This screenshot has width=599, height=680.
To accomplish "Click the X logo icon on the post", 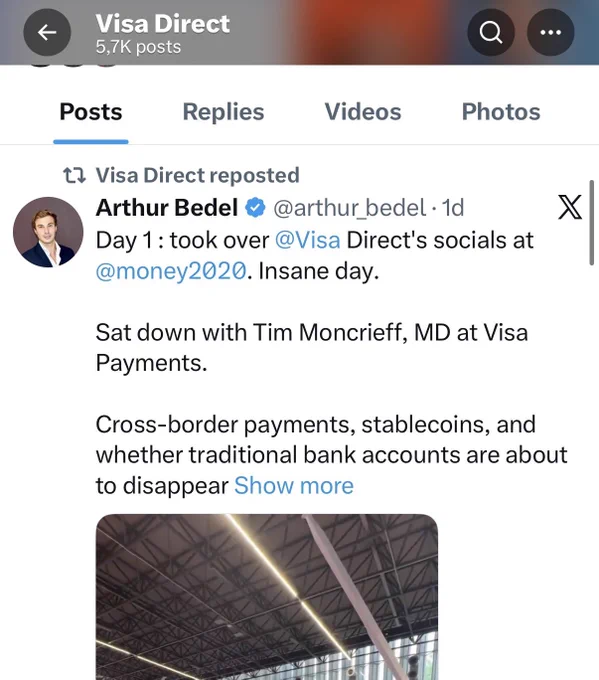I will pos(570,207).
